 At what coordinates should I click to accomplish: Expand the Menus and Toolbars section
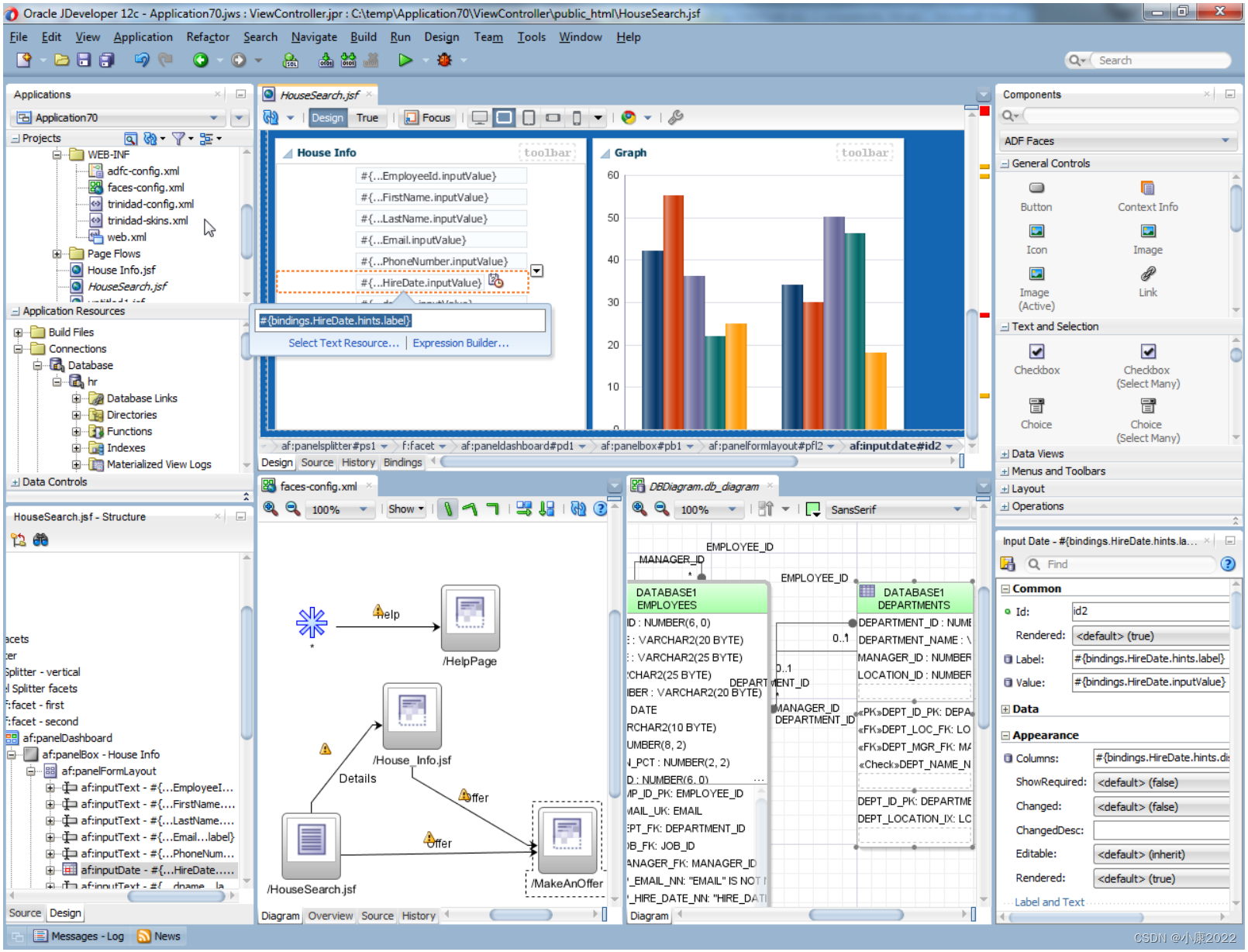tap(1005, 471)
